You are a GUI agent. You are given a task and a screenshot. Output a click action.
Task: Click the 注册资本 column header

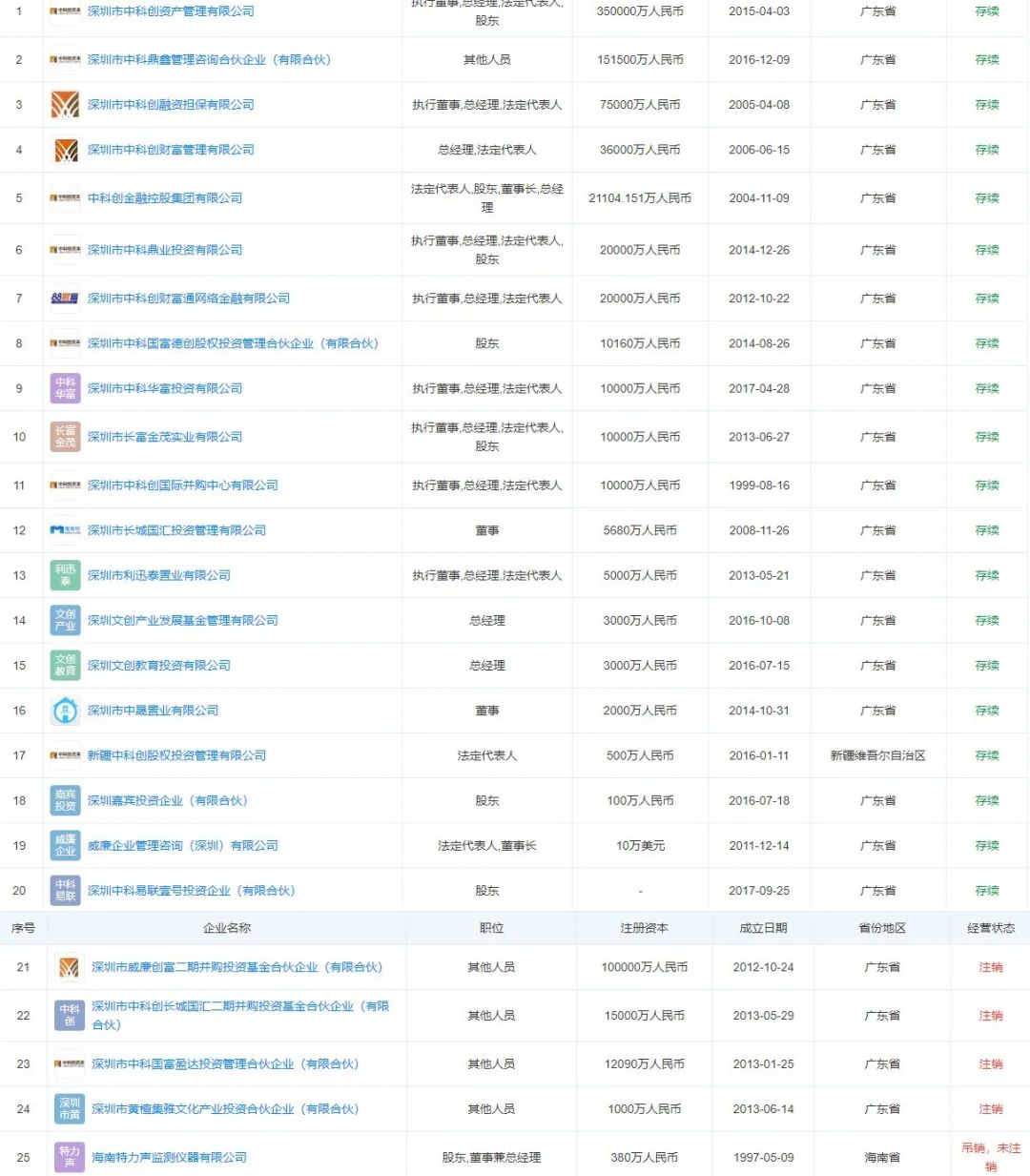point(644,928)
